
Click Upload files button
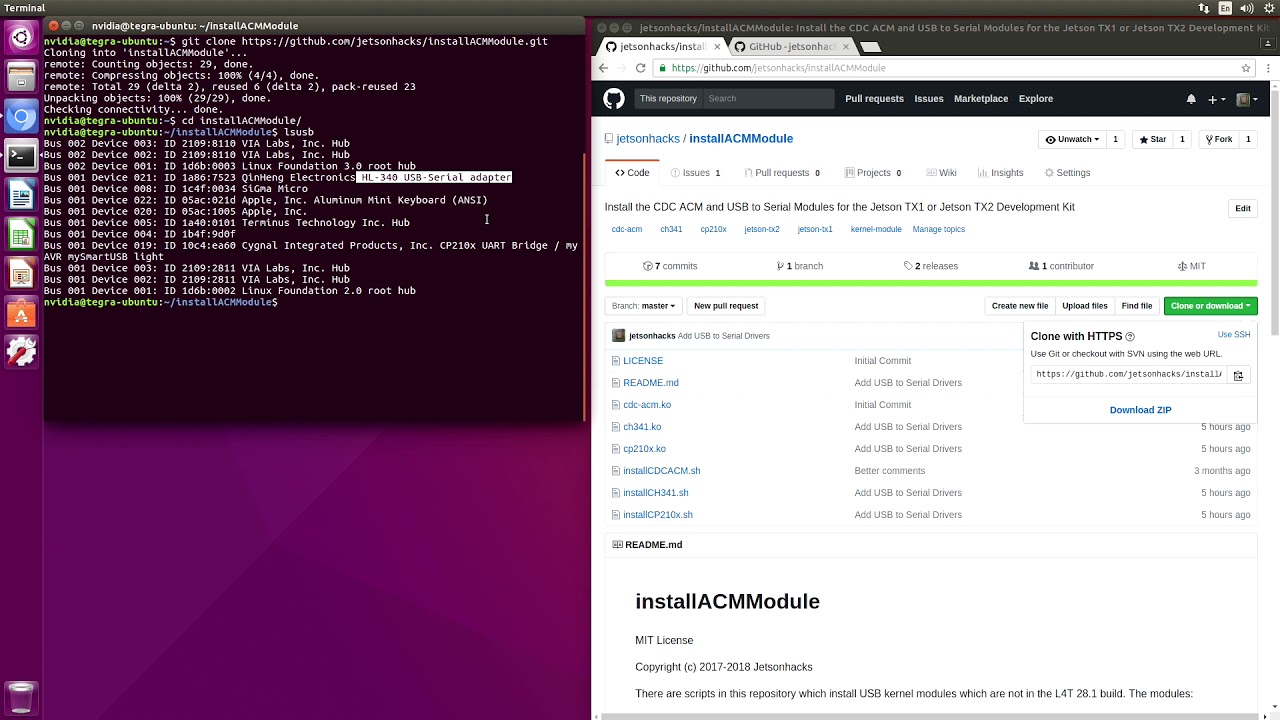point(1085,306)
